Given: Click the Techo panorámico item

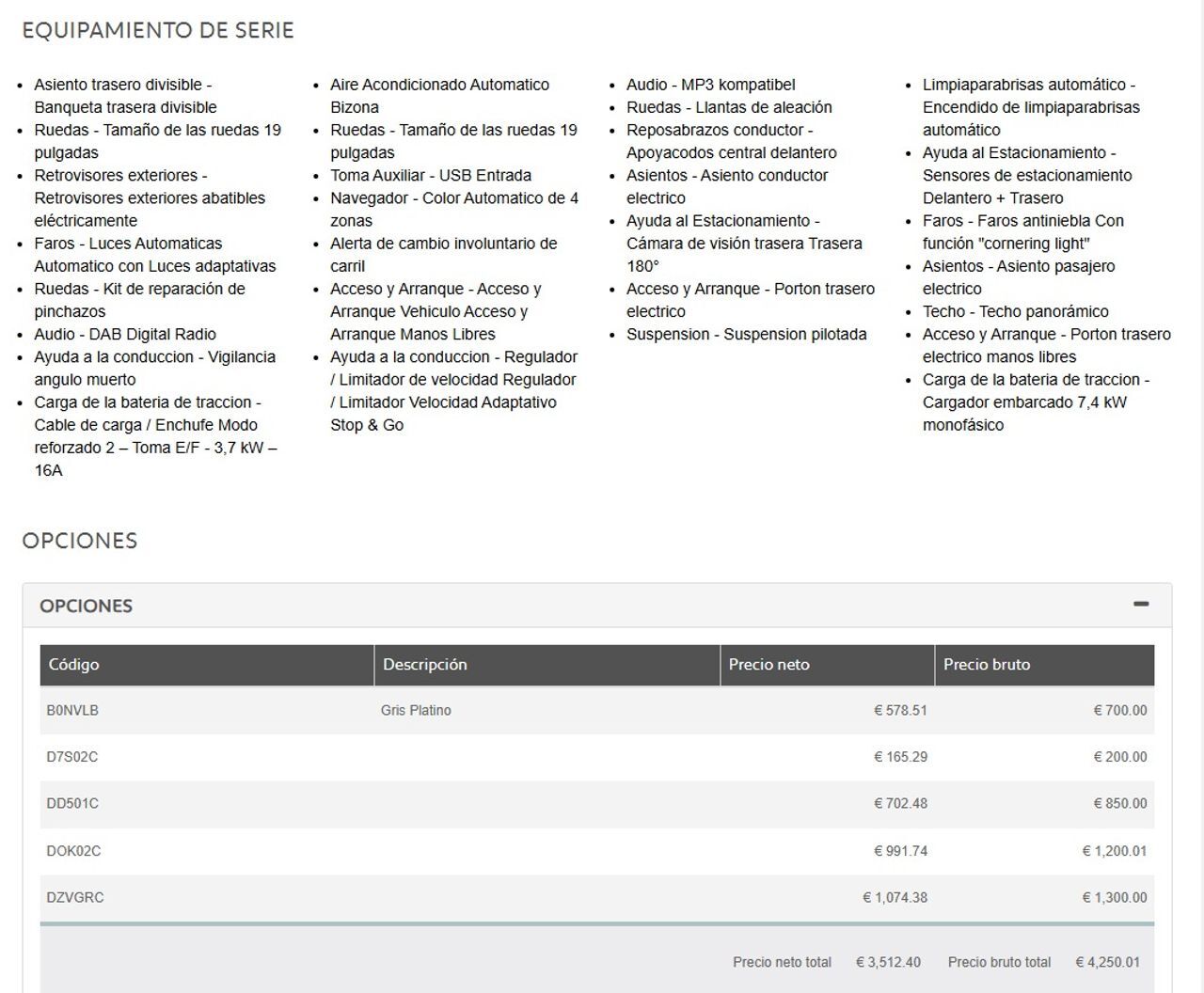Looking at the screenshot, I should 1016,312.
